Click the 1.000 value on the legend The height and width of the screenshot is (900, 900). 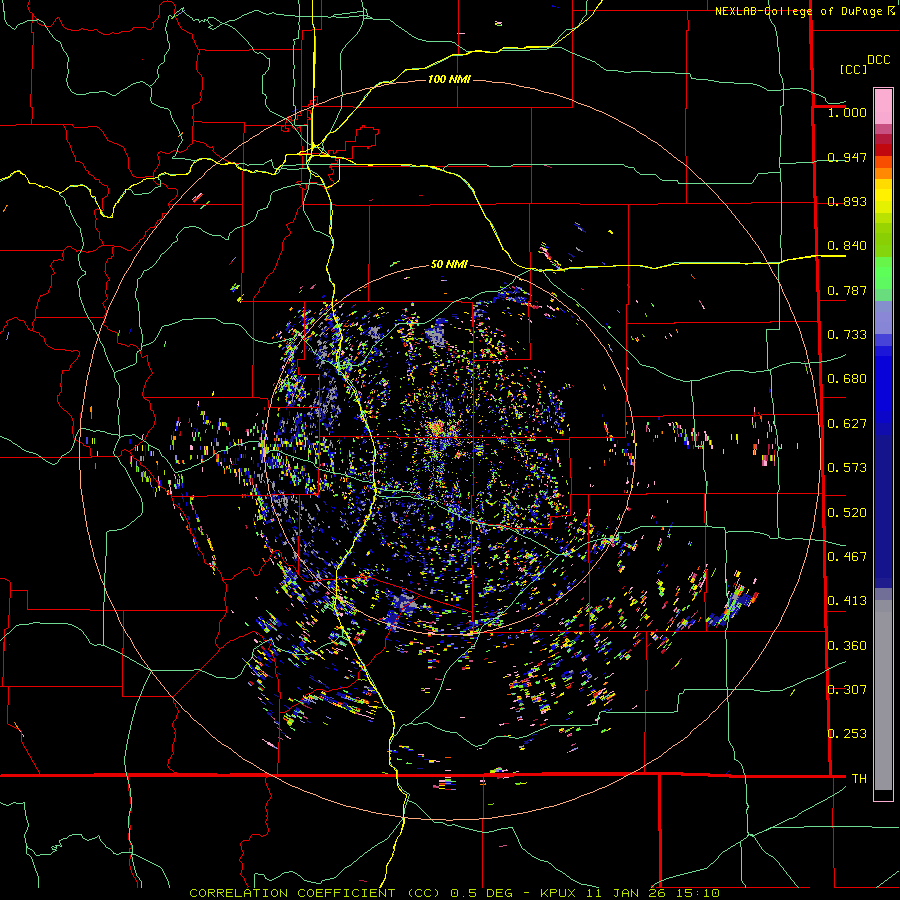(x=847, y=112)
